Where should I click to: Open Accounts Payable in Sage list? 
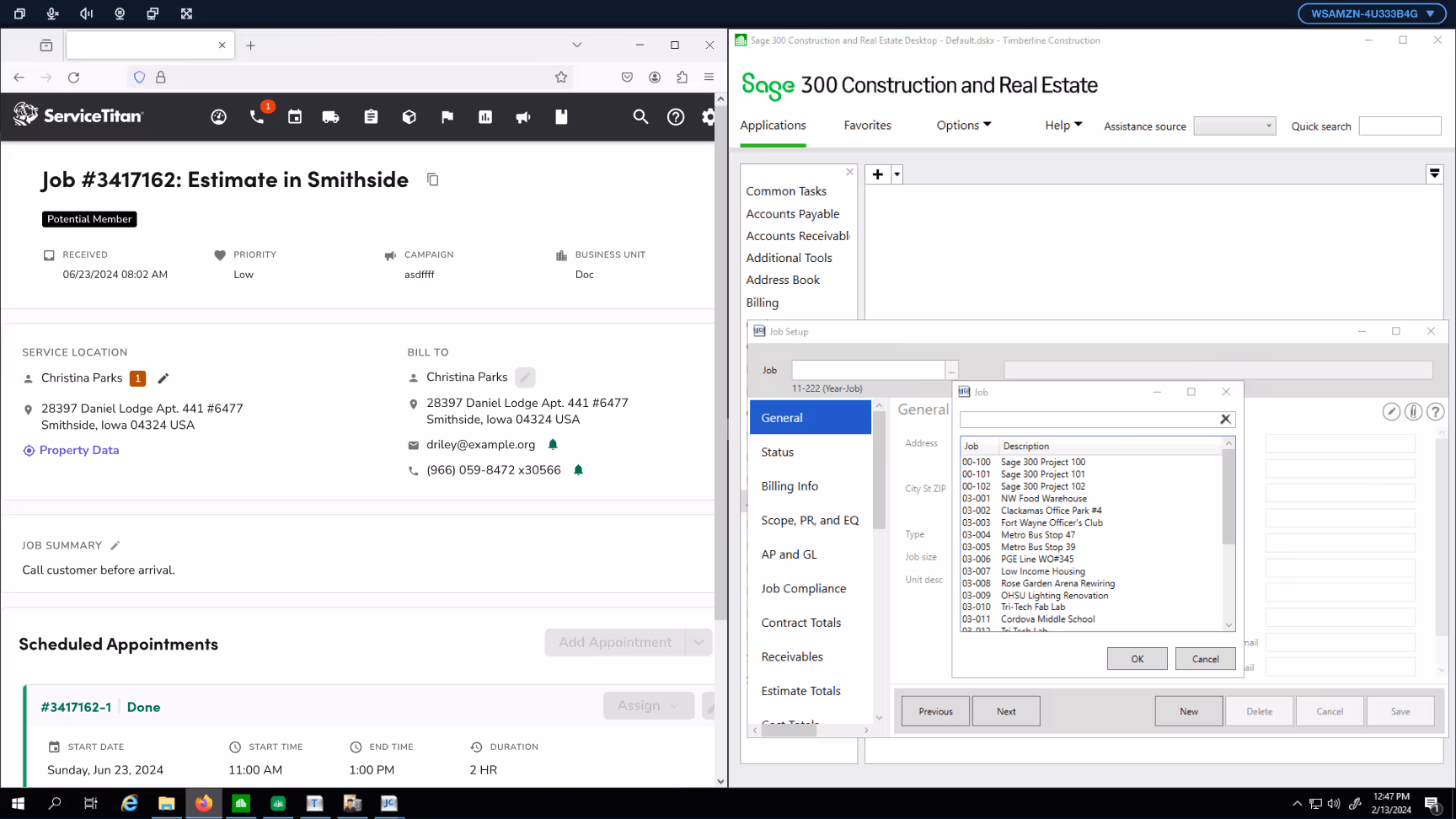[x=793, y=214]
